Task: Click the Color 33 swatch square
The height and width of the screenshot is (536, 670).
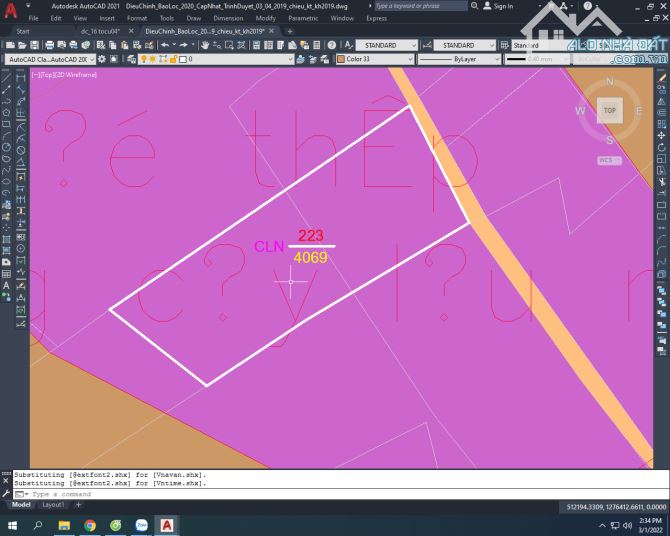Action: (x=341, y=59)
